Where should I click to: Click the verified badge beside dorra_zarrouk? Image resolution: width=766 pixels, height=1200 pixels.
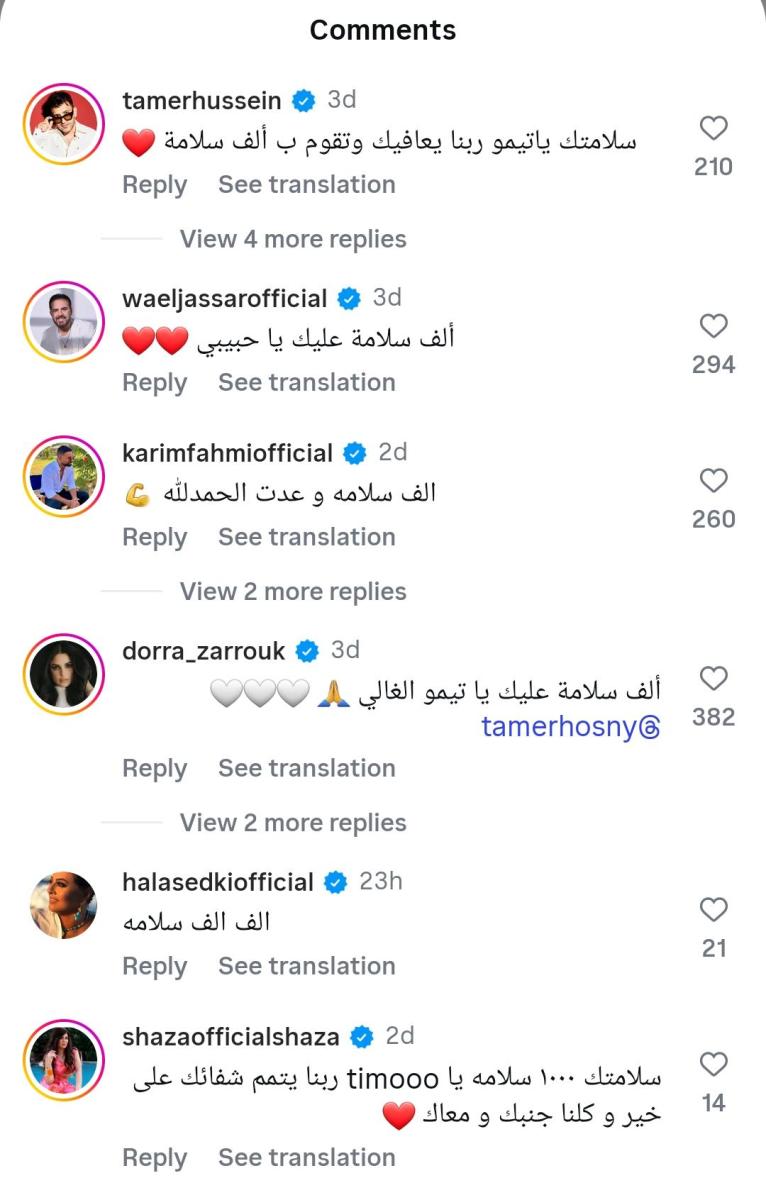307,650
